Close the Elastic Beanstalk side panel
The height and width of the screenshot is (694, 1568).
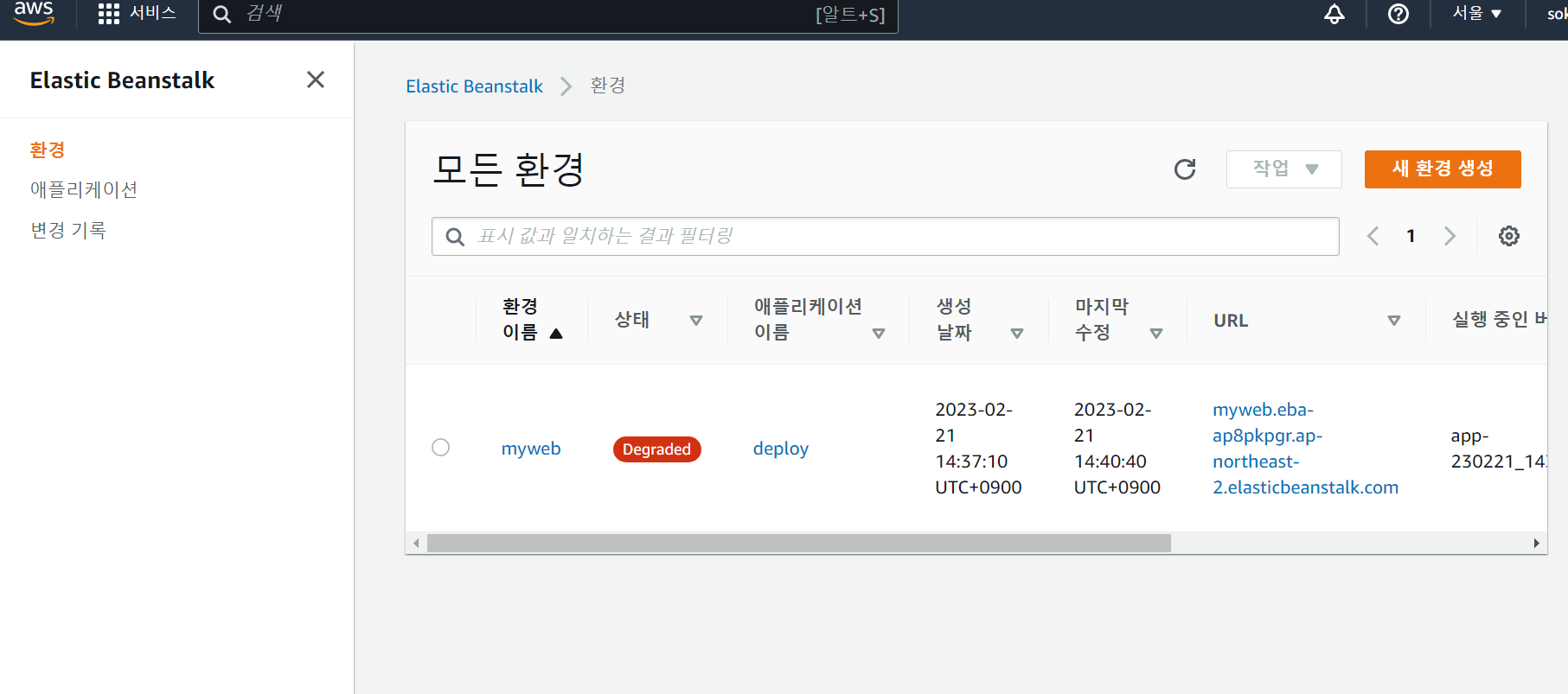coord(316,80)
